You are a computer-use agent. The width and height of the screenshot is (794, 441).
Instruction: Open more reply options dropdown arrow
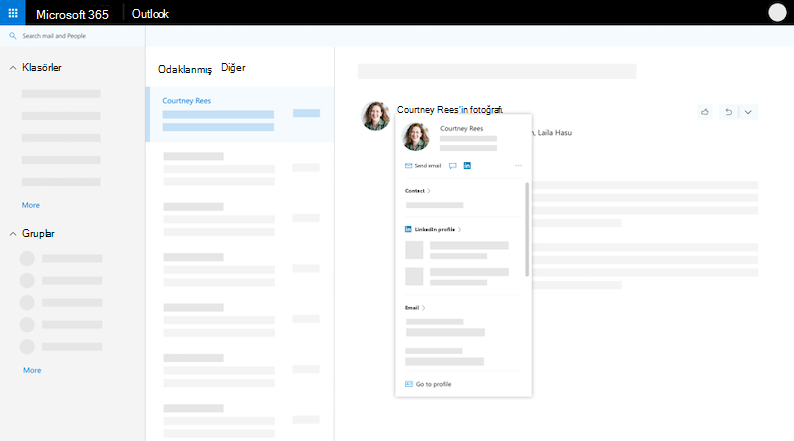748,112
